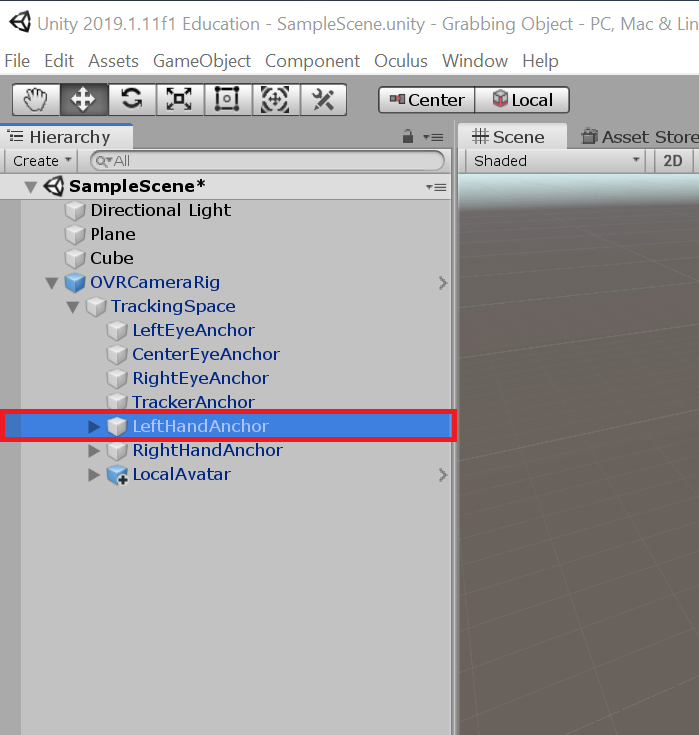Click the RightHandAnchor cube icon
699x735 pixels.
coord(117,450)
